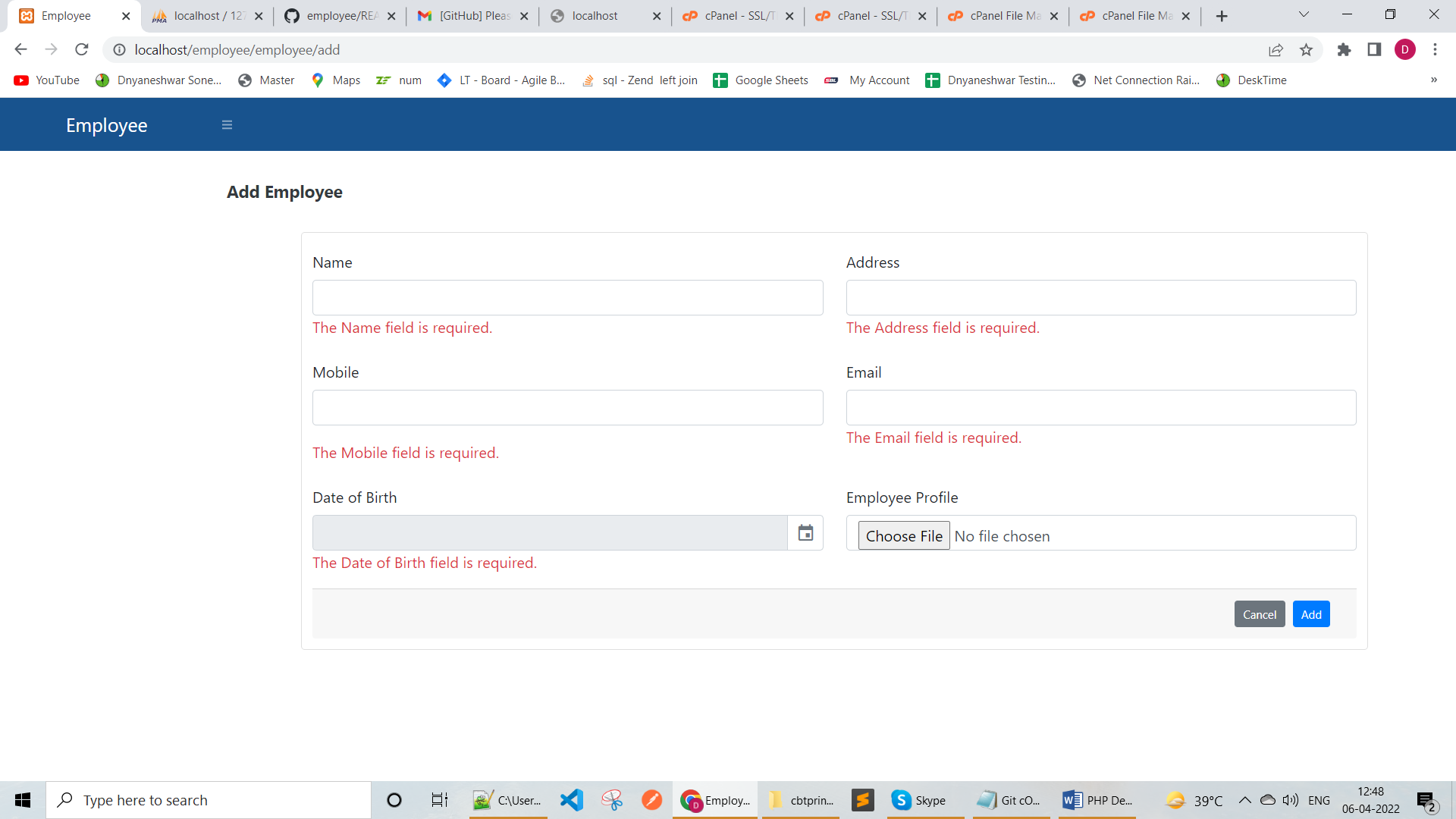Open the Google Sheets bookmark
Image resolution: width=1456 pixels, height=819 pixels.
pyautogui.click(x=761, y=80)
